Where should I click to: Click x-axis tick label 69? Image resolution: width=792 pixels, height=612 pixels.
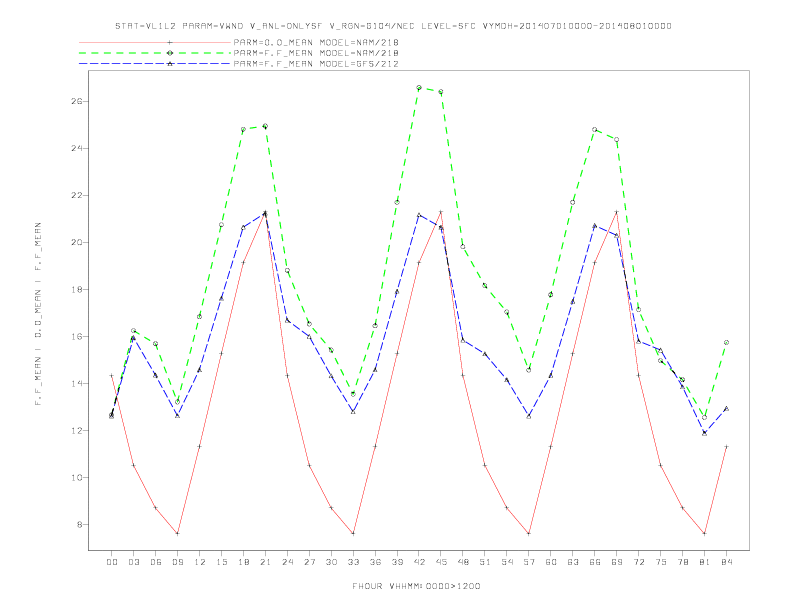pos(617,562)
